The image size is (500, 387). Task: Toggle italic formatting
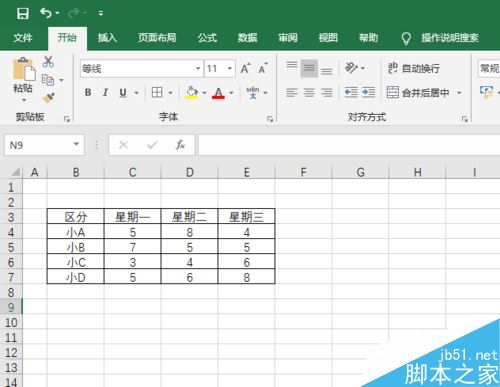click(x=105, y=92)
